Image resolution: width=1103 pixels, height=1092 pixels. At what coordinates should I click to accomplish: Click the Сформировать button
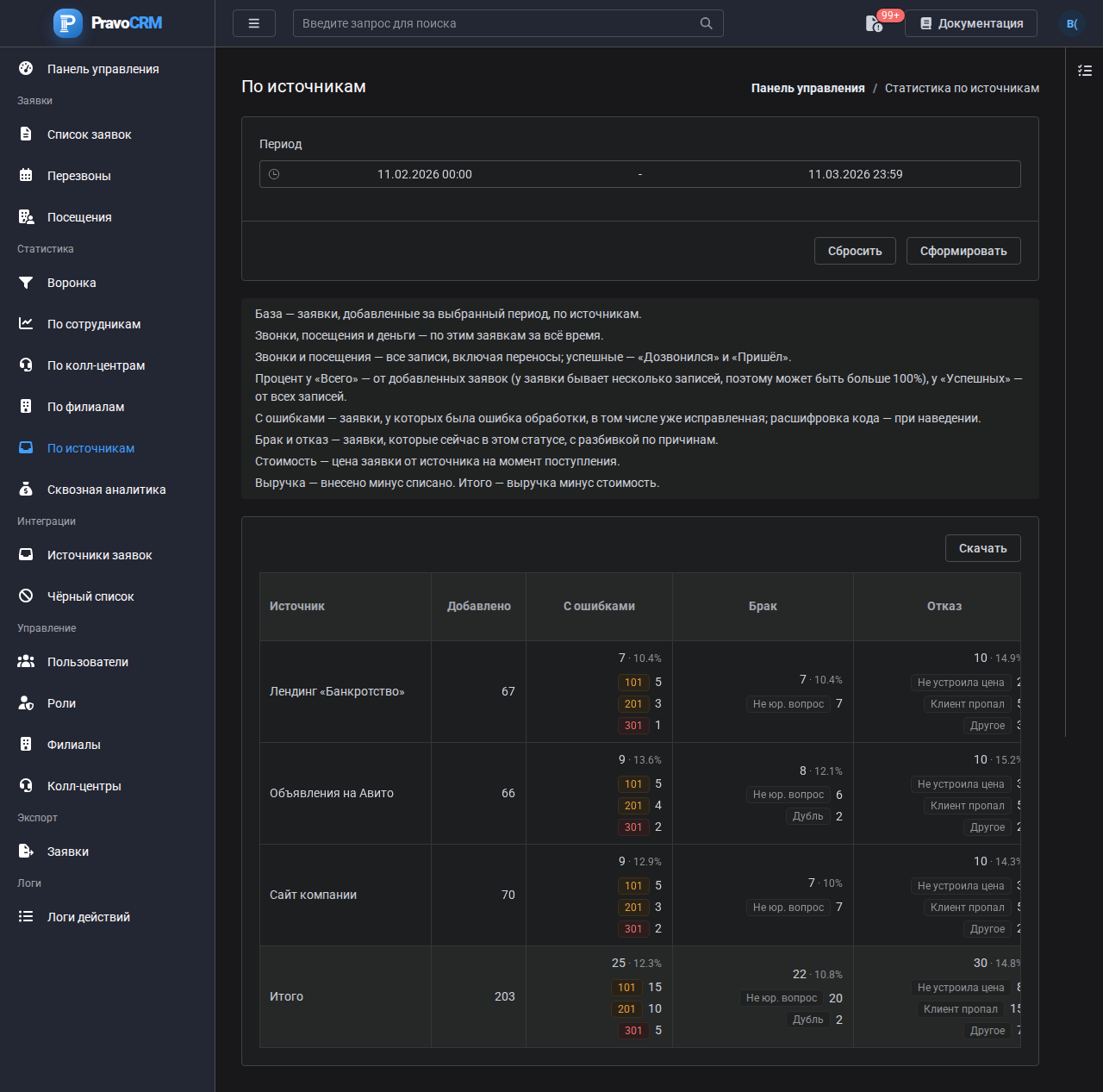(963, 251)
